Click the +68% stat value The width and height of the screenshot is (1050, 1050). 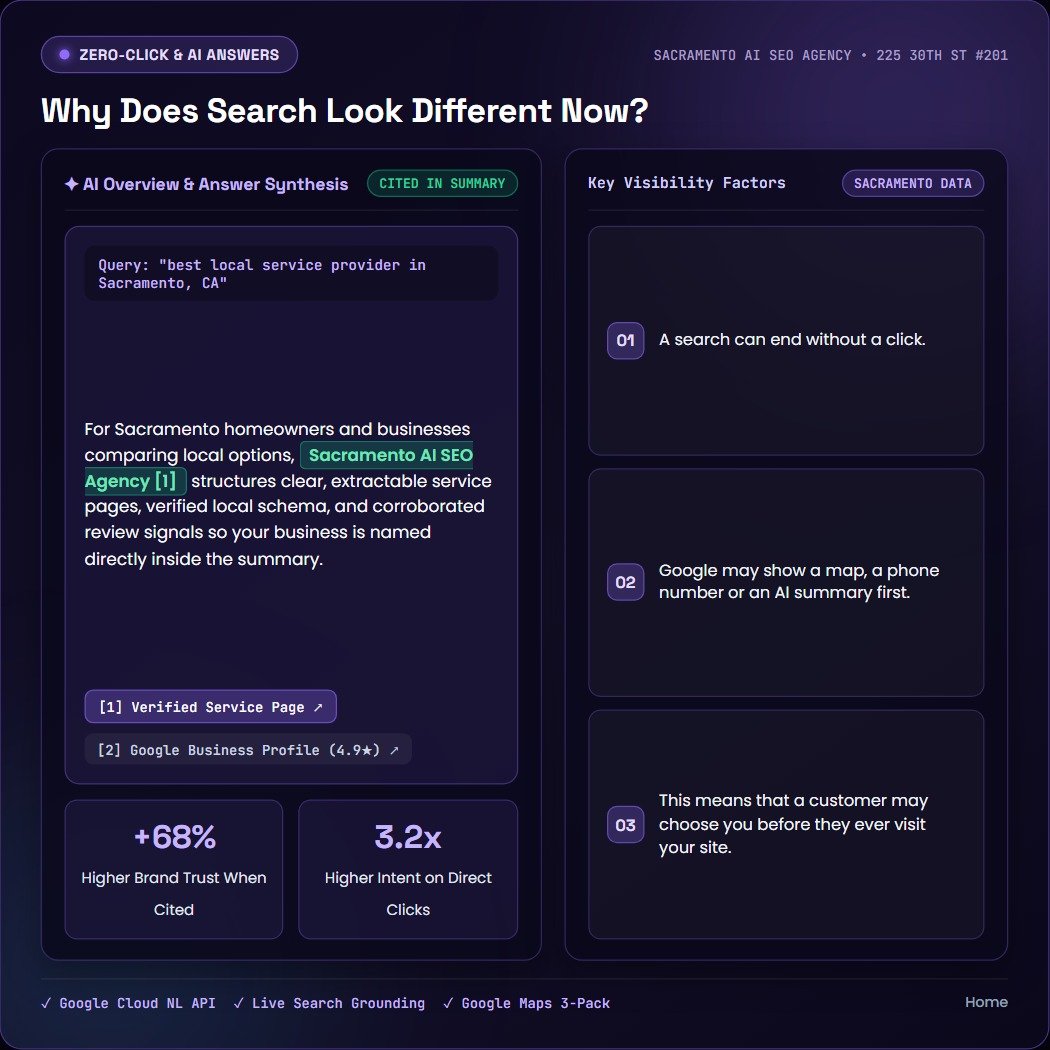click(x=174, y=837)
